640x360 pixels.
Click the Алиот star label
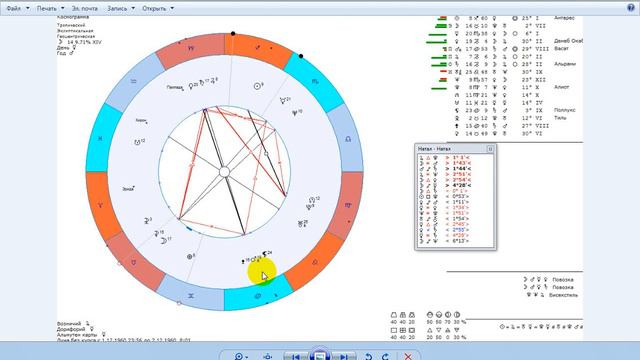tap(562, 87)
